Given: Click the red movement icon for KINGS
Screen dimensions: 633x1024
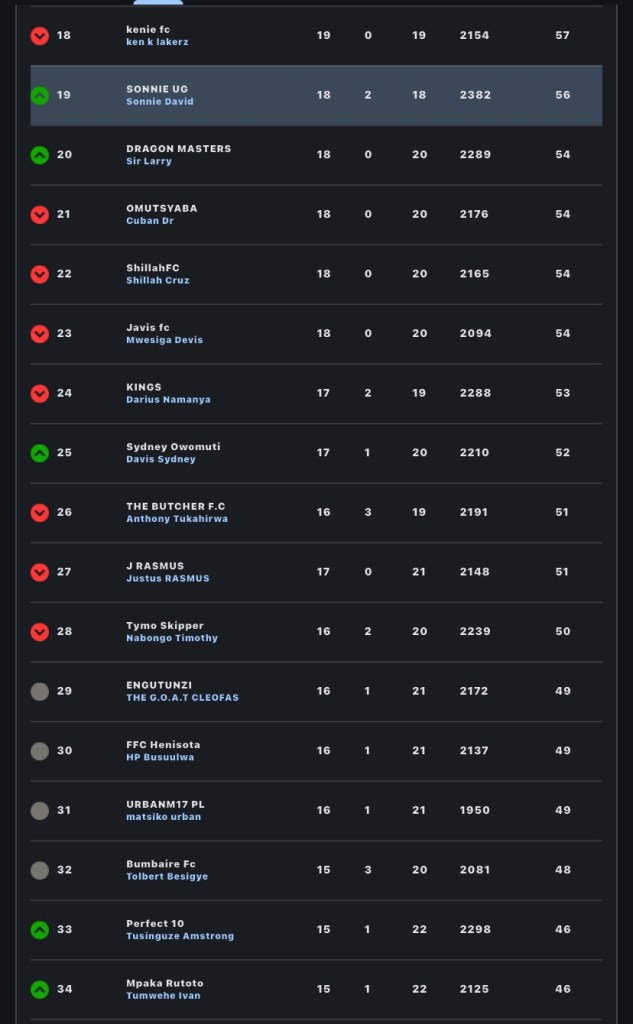Looking at the screenshot, I should (x=40, y=394).
